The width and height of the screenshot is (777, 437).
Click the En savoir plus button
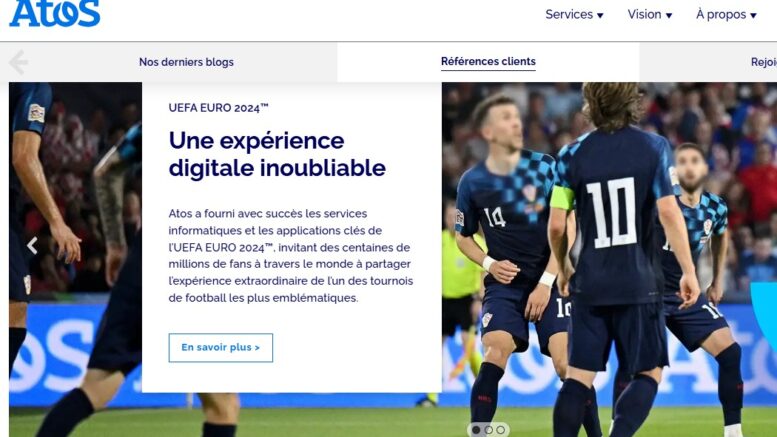(x=221, y=347)
